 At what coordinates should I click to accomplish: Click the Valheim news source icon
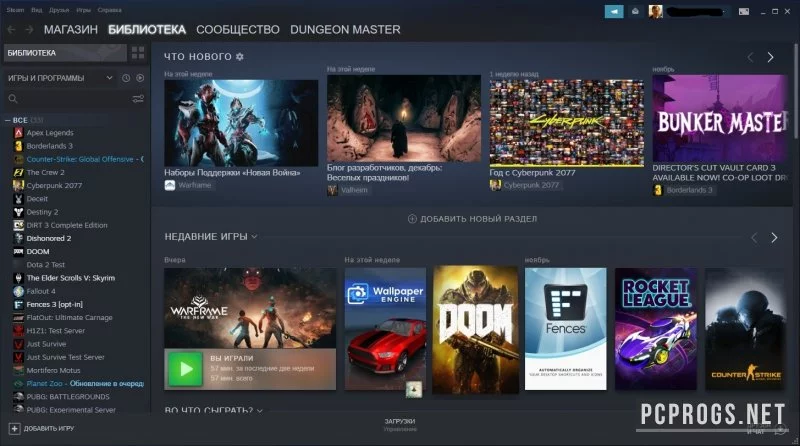pyautogui.click(x=332, y=190)
